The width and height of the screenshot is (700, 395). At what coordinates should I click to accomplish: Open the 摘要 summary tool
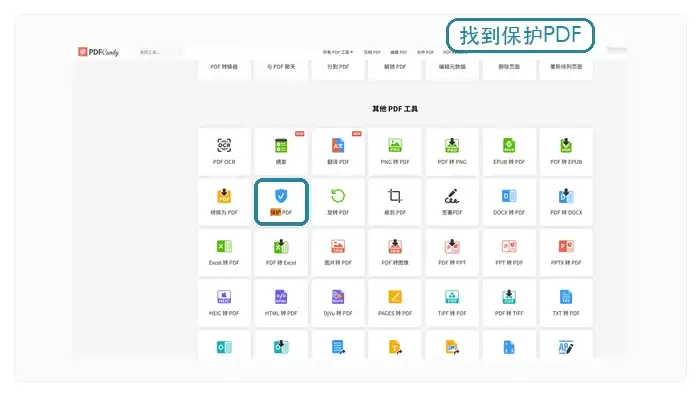281,152
